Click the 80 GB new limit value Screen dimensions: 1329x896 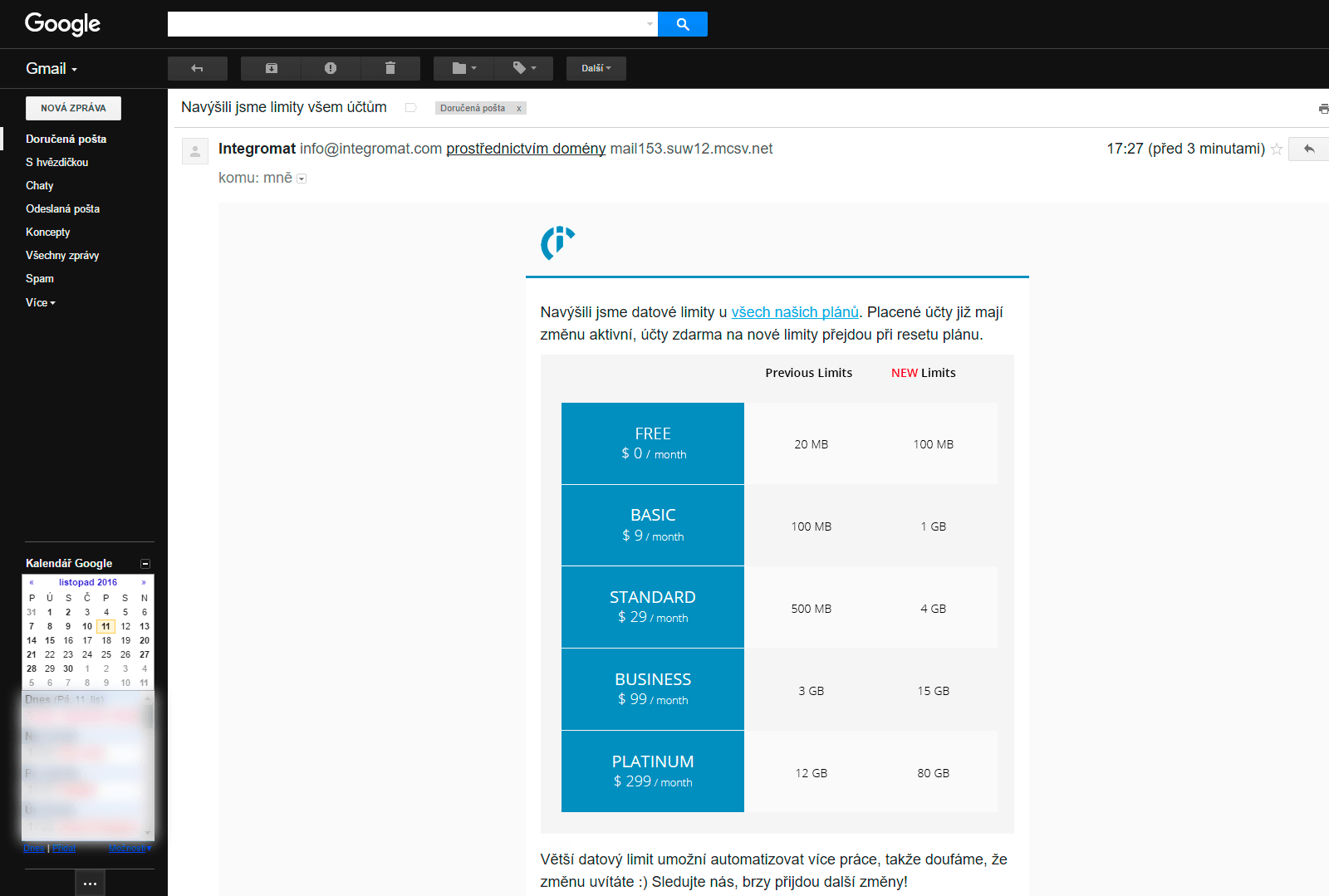(933, 773)
